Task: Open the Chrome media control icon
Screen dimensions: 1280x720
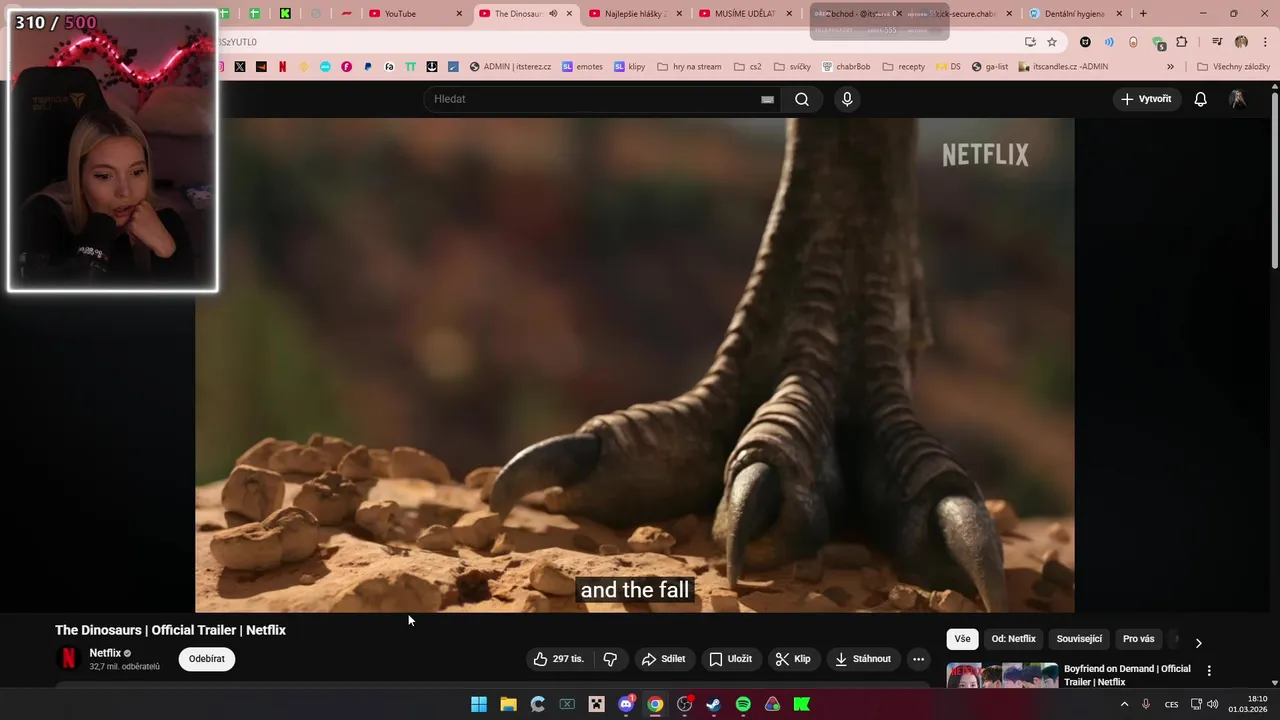Action: 1217,42
